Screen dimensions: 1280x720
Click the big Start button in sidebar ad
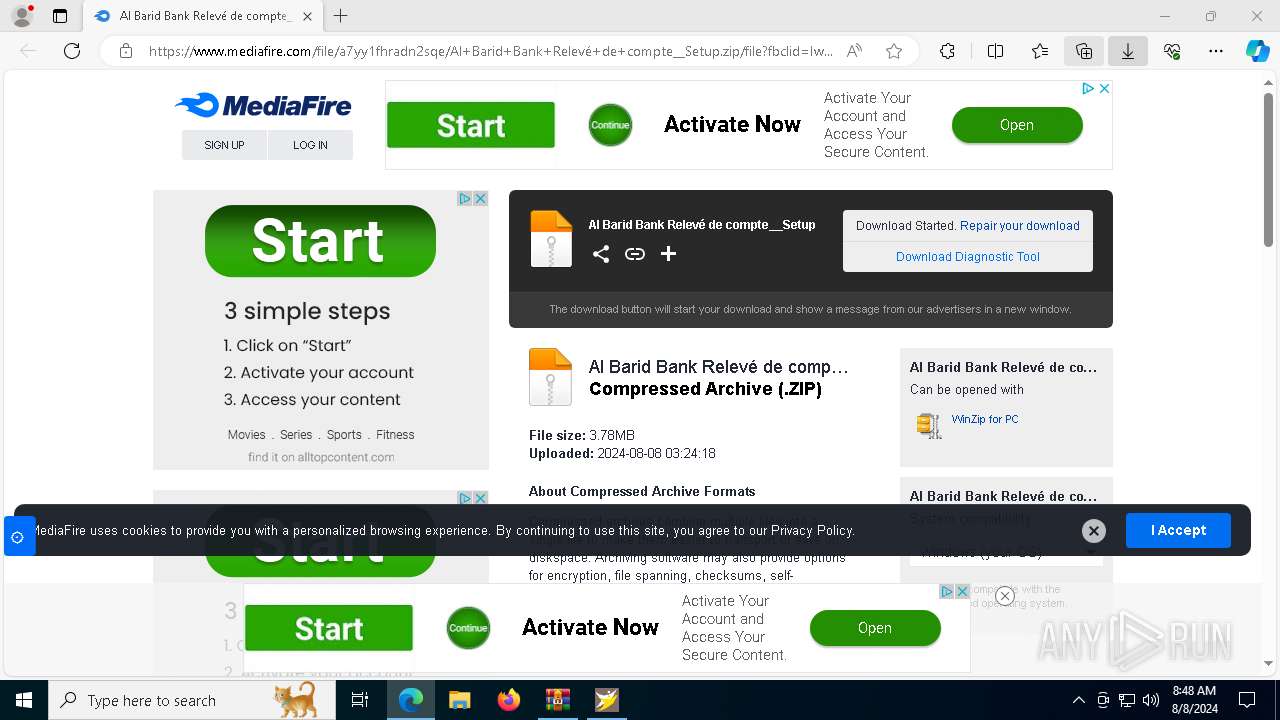pyautogui.click(x=320, y=241)
